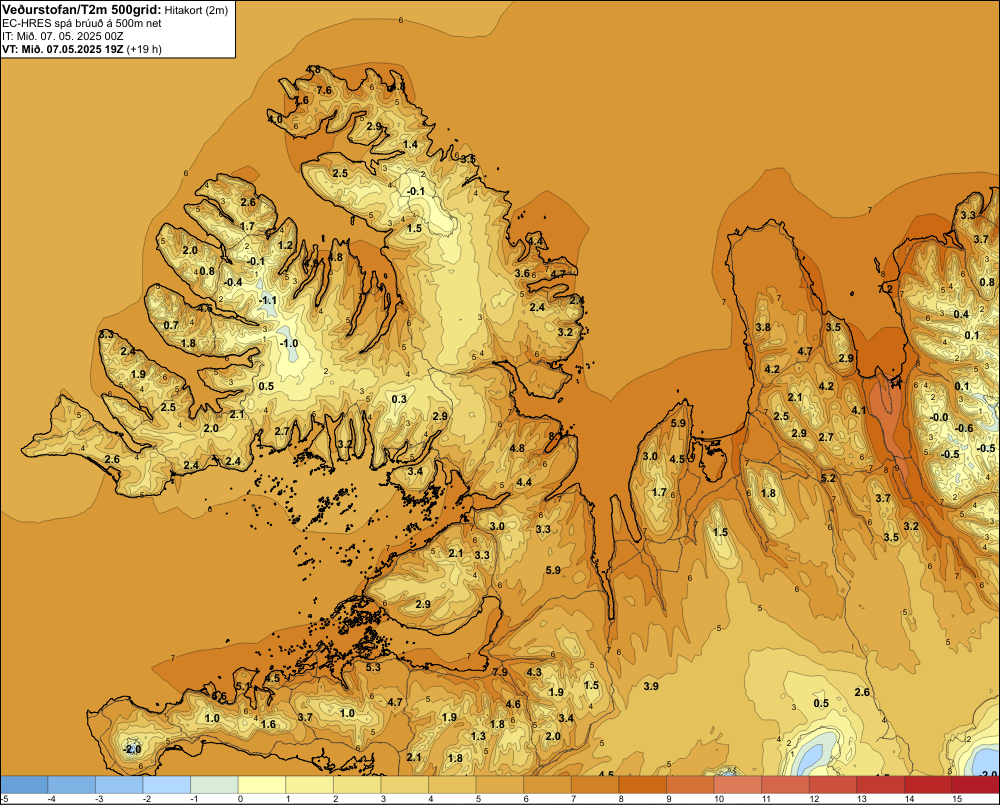The image size is (1000, 805).
Task: Click the legend tick label '-4'
Action: [52, 799]
